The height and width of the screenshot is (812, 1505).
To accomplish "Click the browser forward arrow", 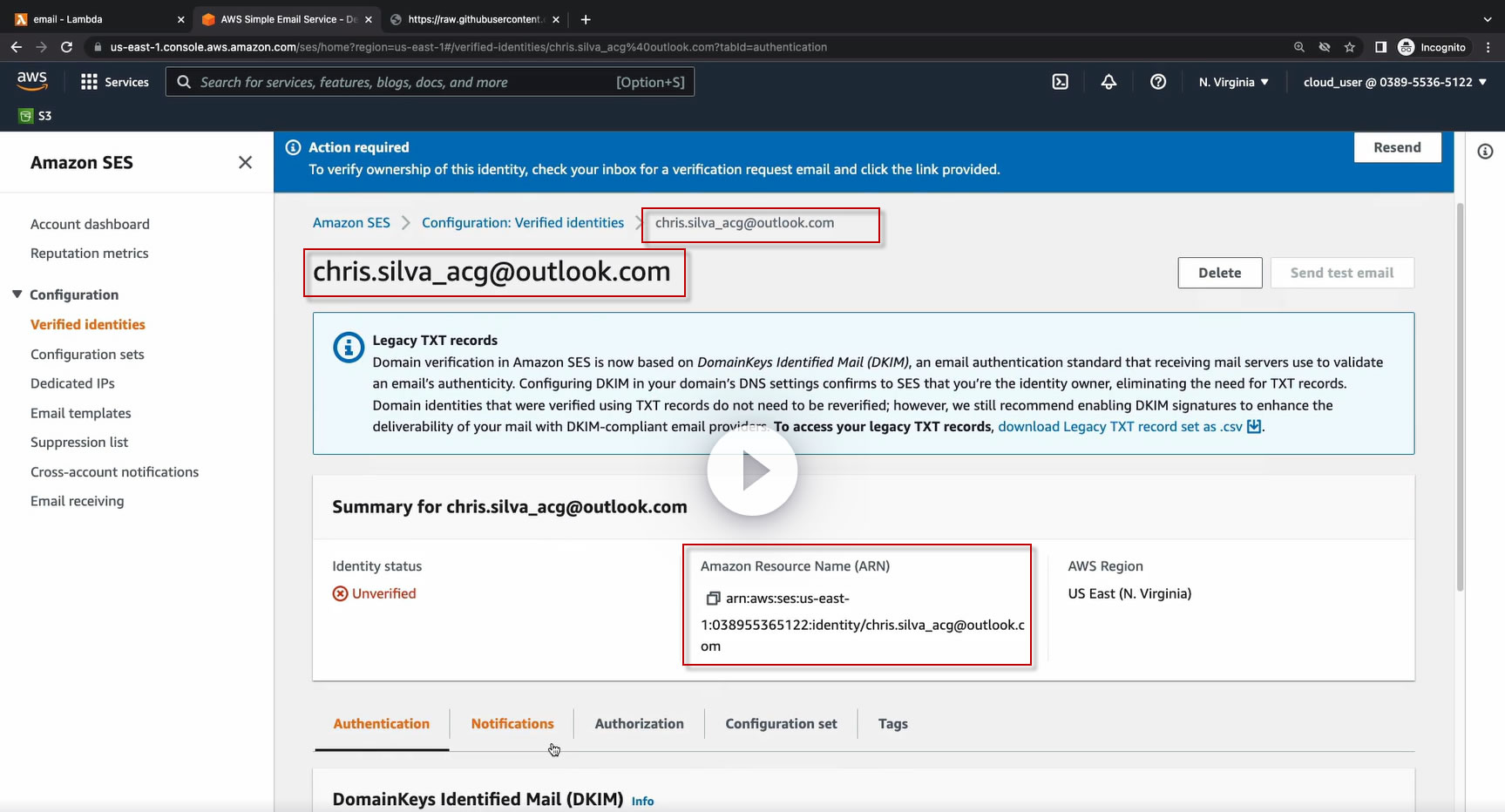I will pyautogui.click(x=41, y=47).
